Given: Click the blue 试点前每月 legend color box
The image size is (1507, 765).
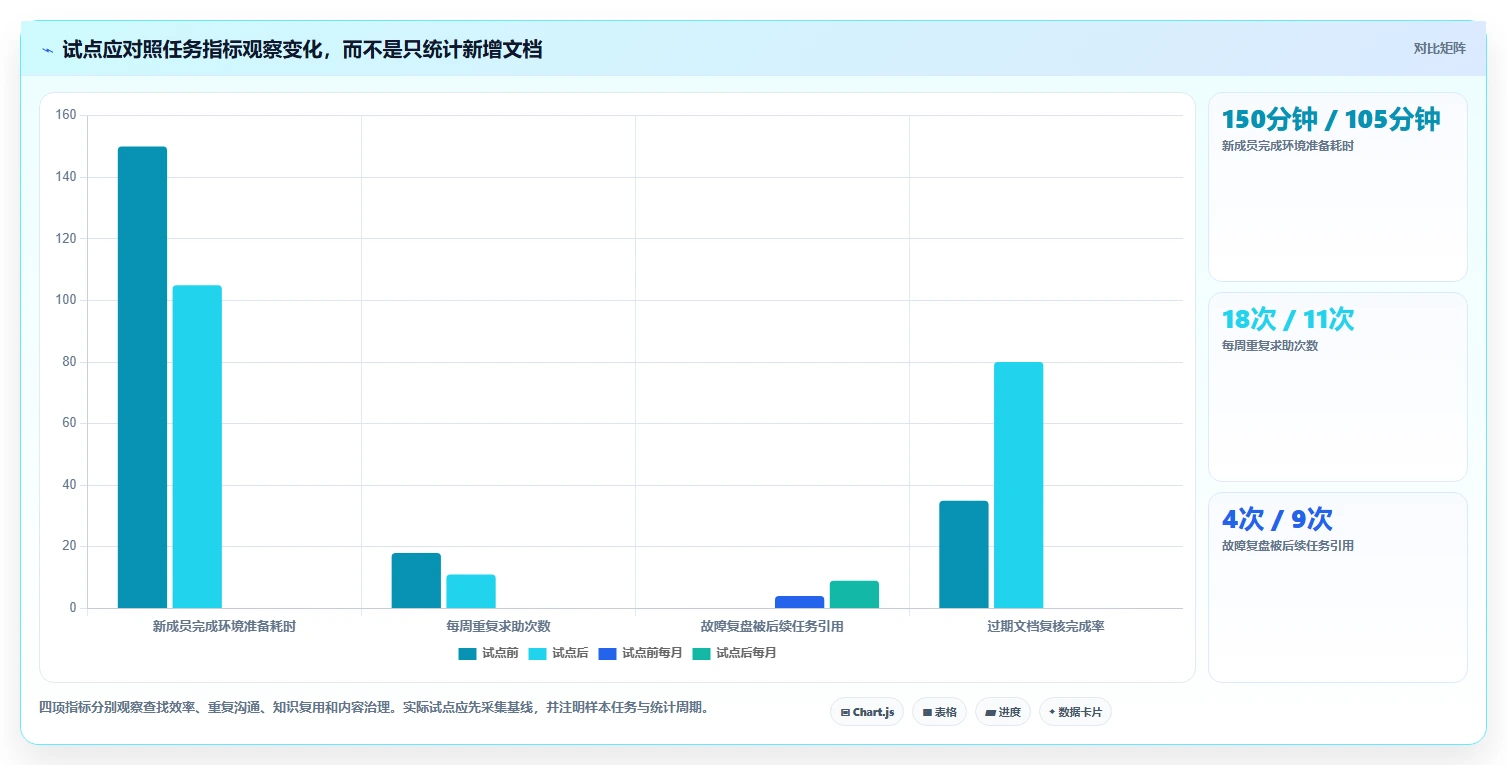Looking at the screenshot, I should click(607, 654).
